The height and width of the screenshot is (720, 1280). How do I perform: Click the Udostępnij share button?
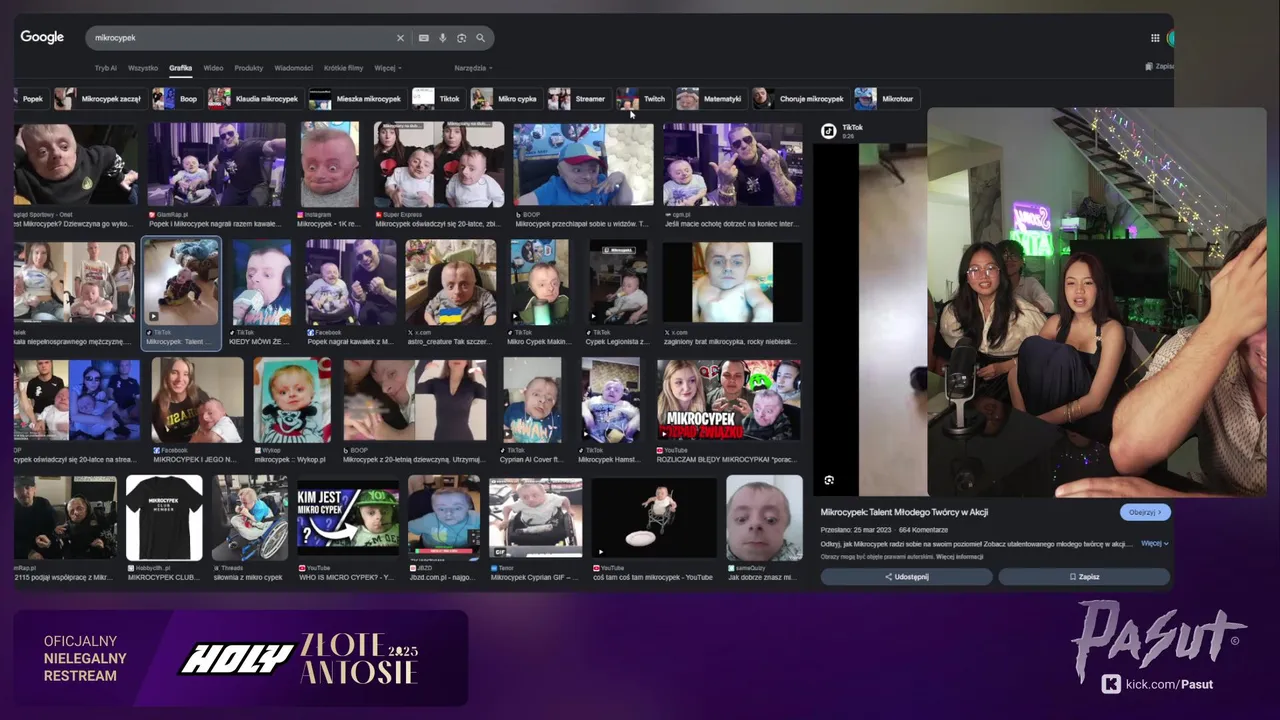(x=906, y=577)
